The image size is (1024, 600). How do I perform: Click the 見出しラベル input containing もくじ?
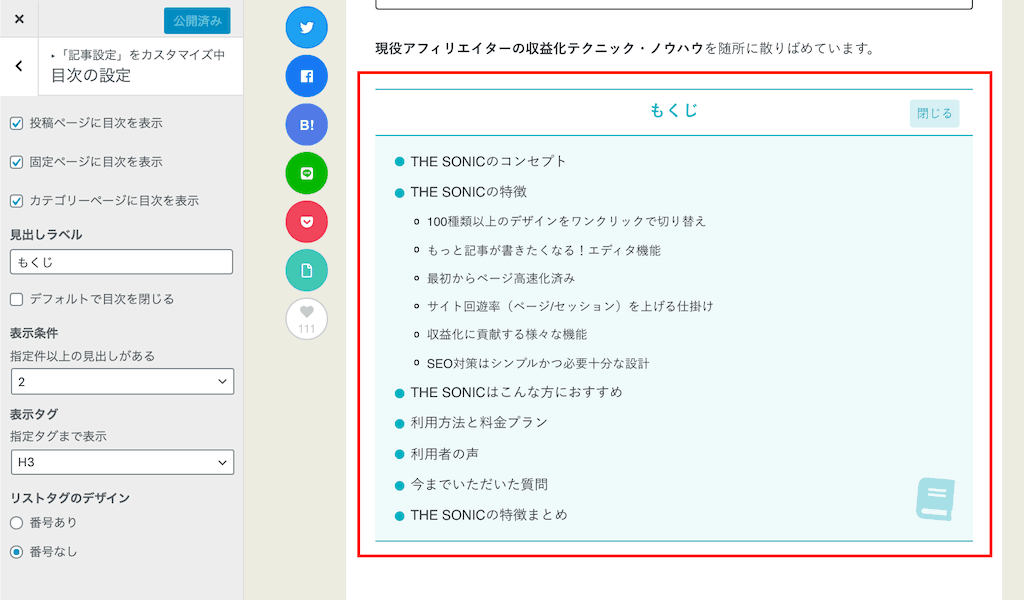(121, 262)
